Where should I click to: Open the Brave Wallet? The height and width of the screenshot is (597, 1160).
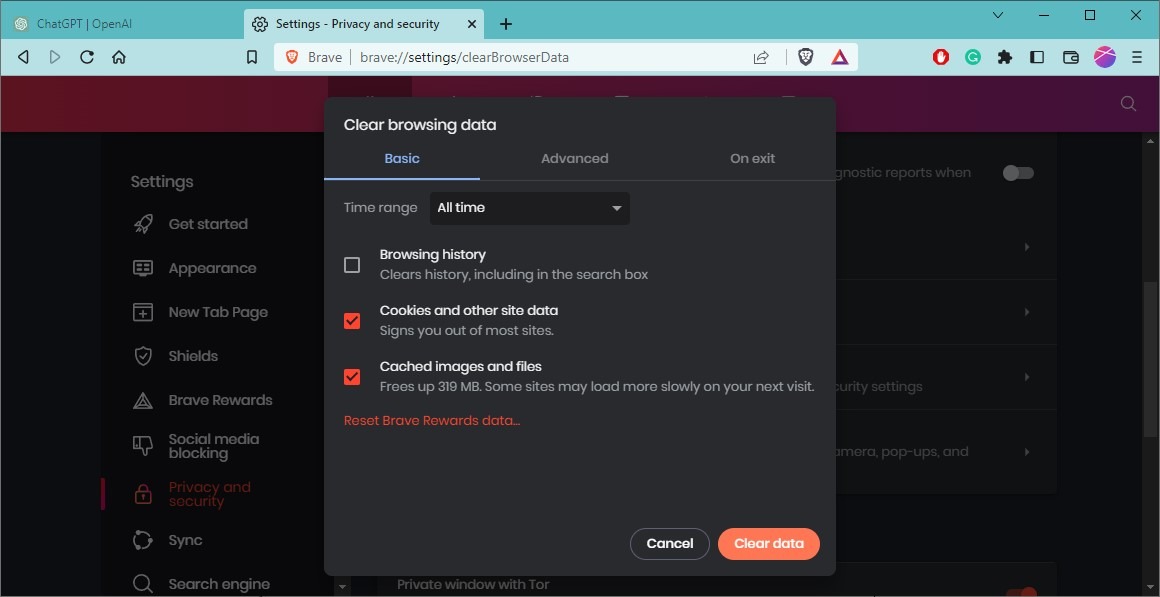[1070, 57]
